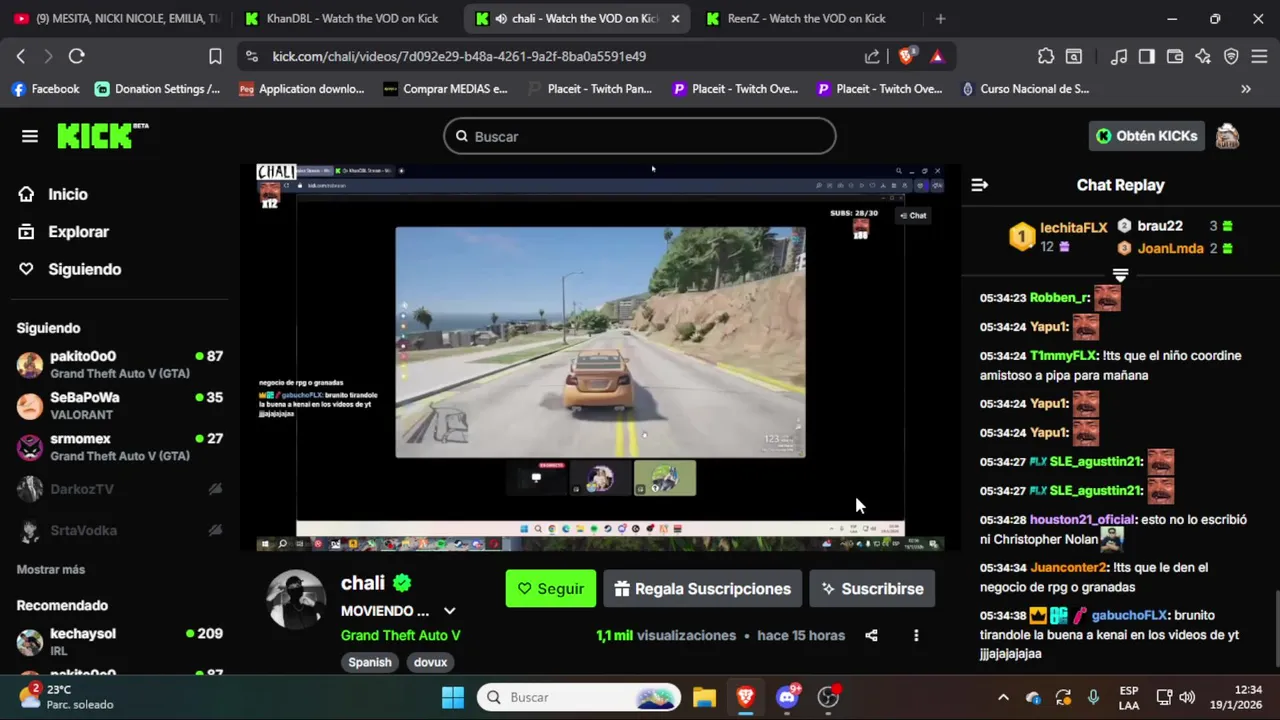This screenshot has height=720, width=1280.
Task: Open new browser tab
Action: (940, 18)
